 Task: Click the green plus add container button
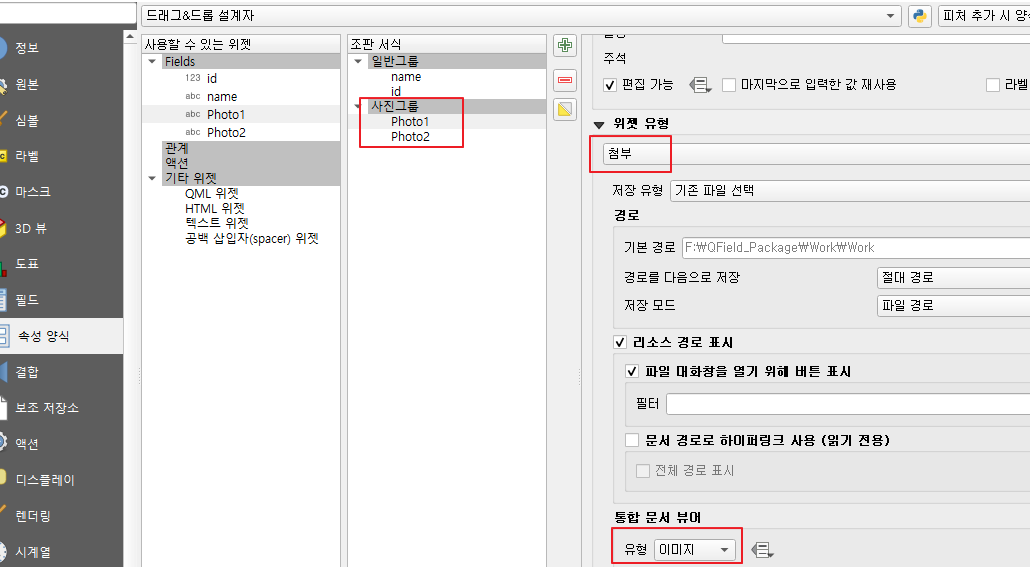[x=564, y=45]
